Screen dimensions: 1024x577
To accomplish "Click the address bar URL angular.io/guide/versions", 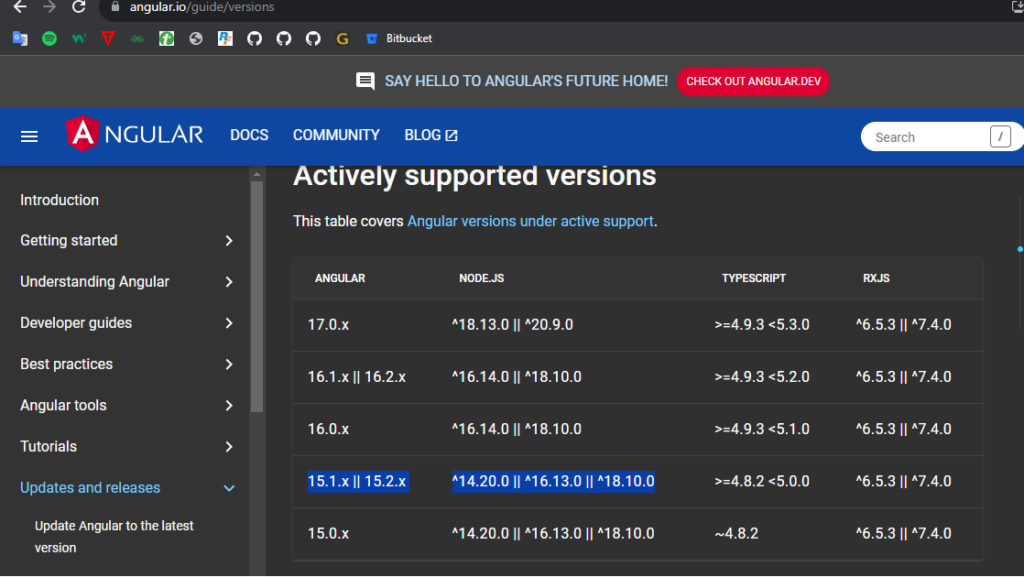I will [x=202, y=7].
